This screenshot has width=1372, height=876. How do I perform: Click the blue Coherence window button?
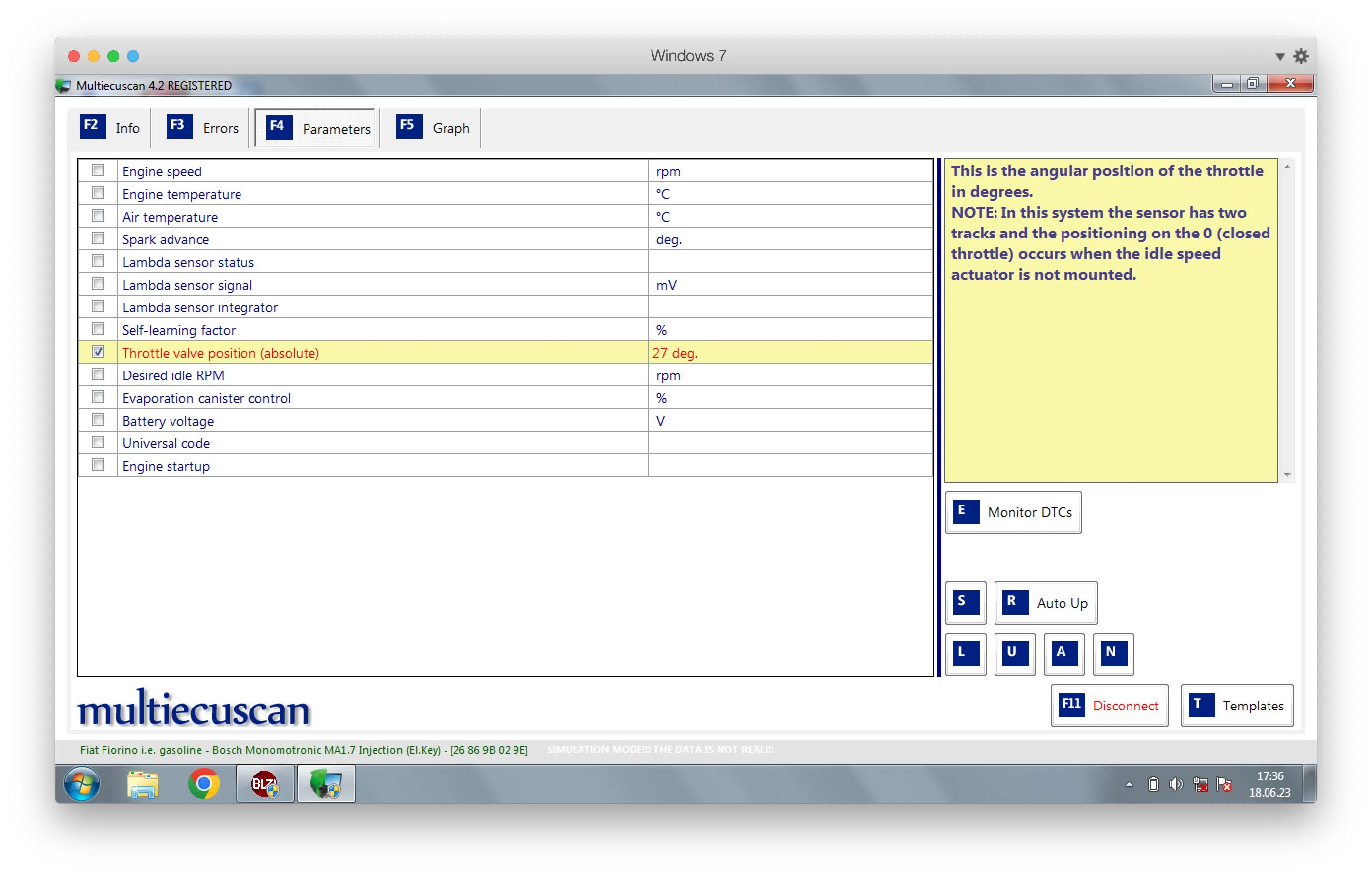[x=133, y=56]
